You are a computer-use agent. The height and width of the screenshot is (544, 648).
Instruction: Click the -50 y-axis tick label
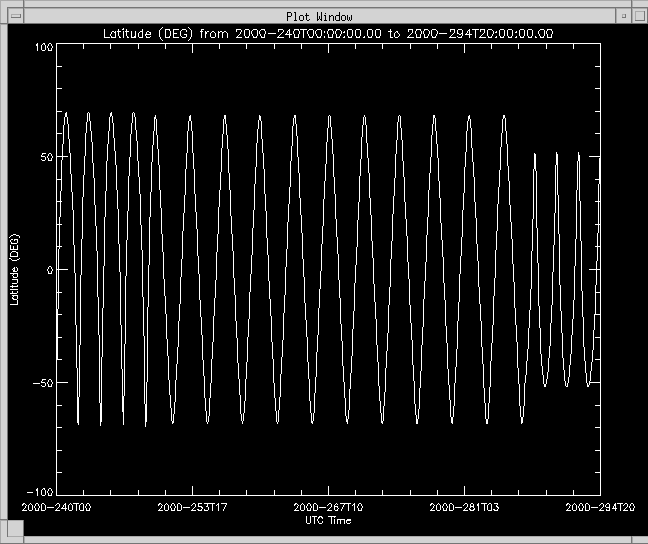pos(42,382)
